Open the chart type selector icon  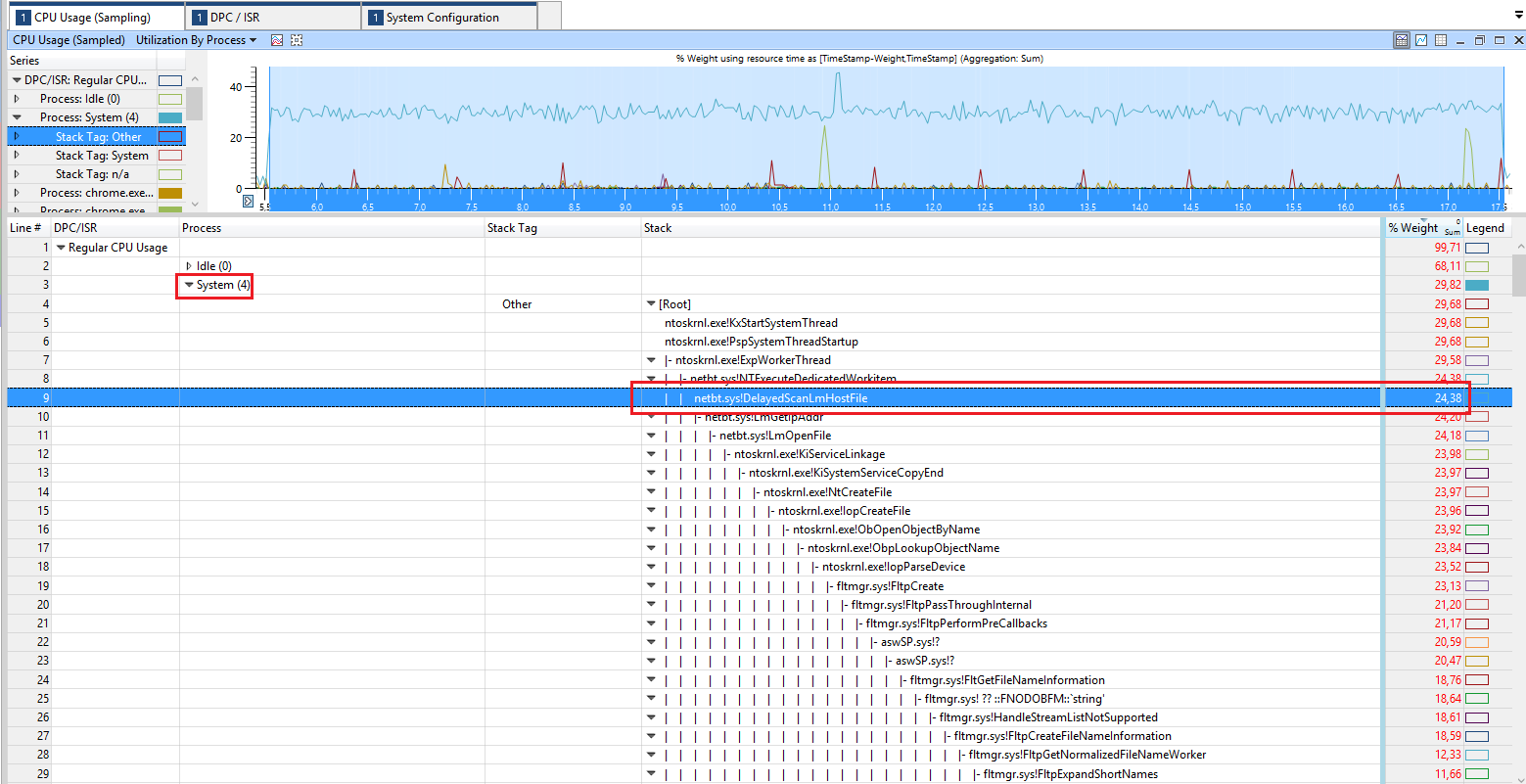coord(277,40)
